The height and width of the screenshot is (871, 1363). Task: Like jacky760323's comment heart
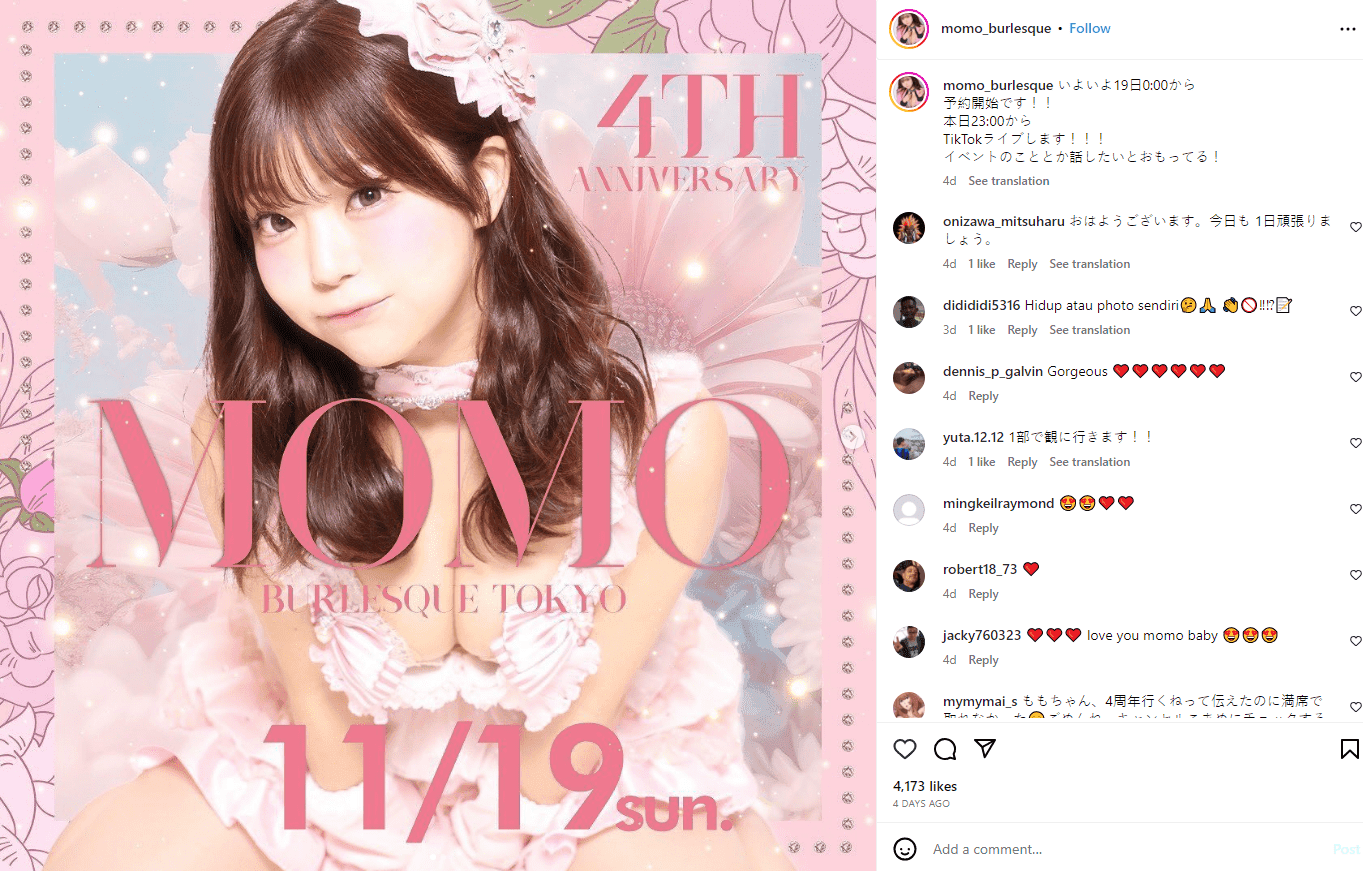pyautogui.click(x=1356, y=641)
